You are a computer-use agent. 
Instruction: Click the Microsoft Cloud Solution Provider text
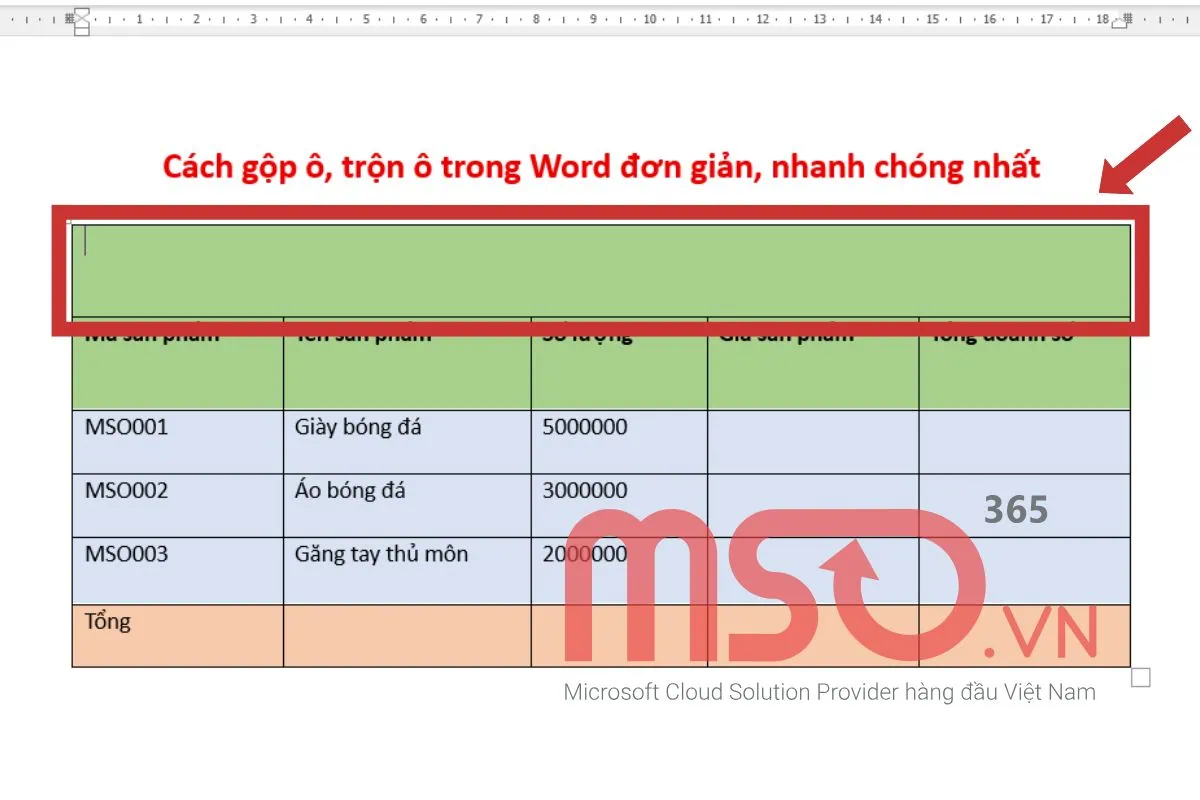tap(830, 691)
